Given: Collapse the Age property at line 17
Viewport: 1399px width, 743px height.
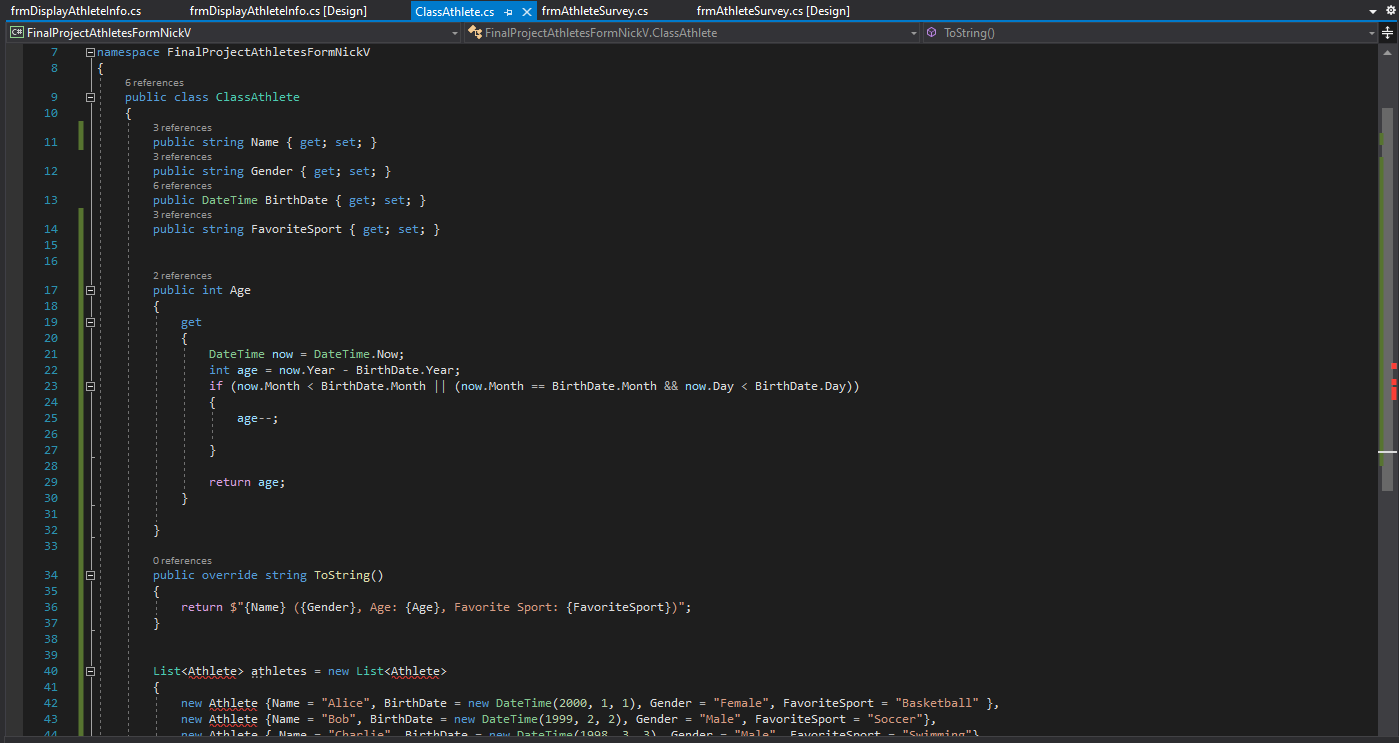Looking at the screenshot, I should [x=90, y=290].
